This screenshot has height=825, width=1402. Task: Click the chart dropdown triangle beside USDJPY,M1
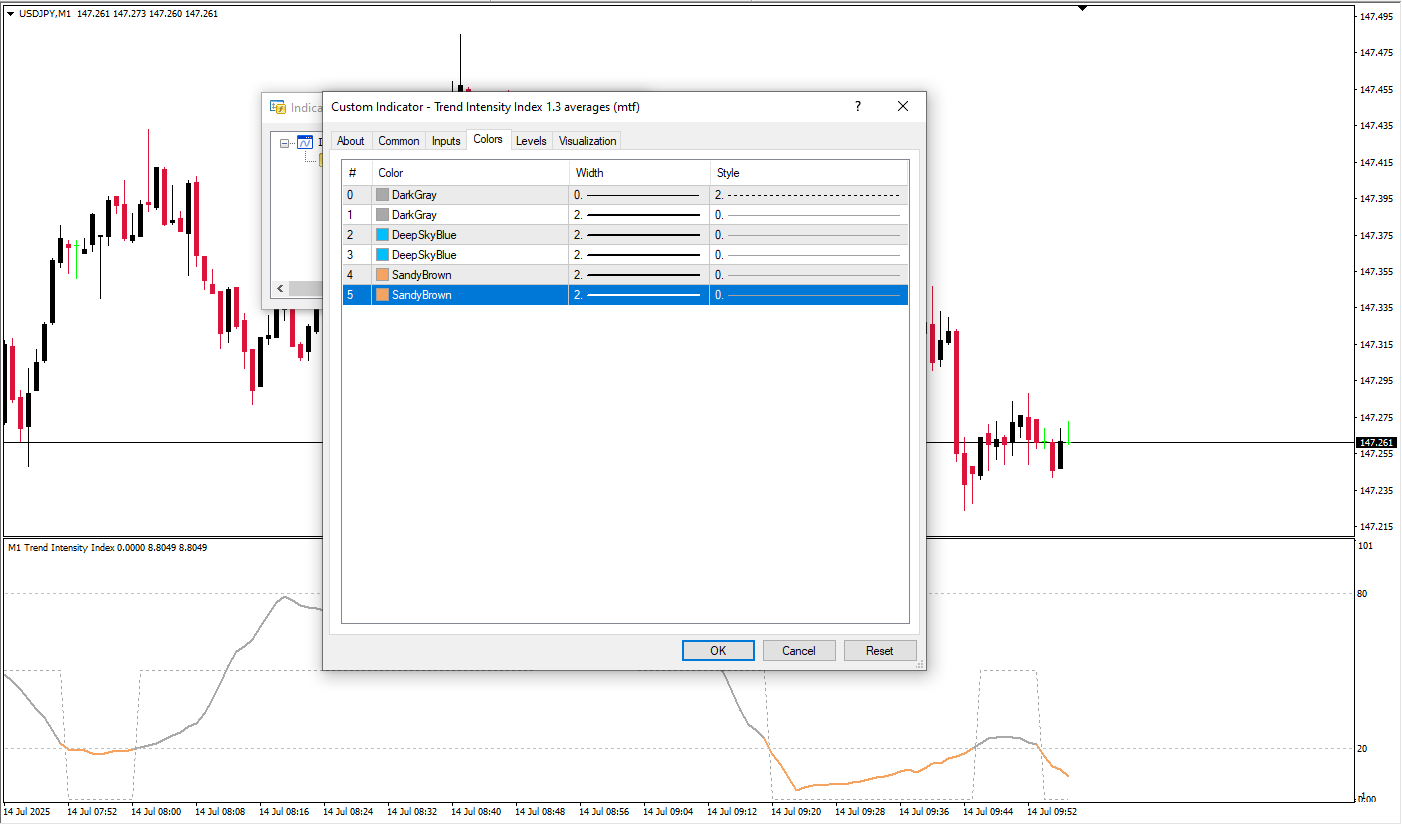11,14
